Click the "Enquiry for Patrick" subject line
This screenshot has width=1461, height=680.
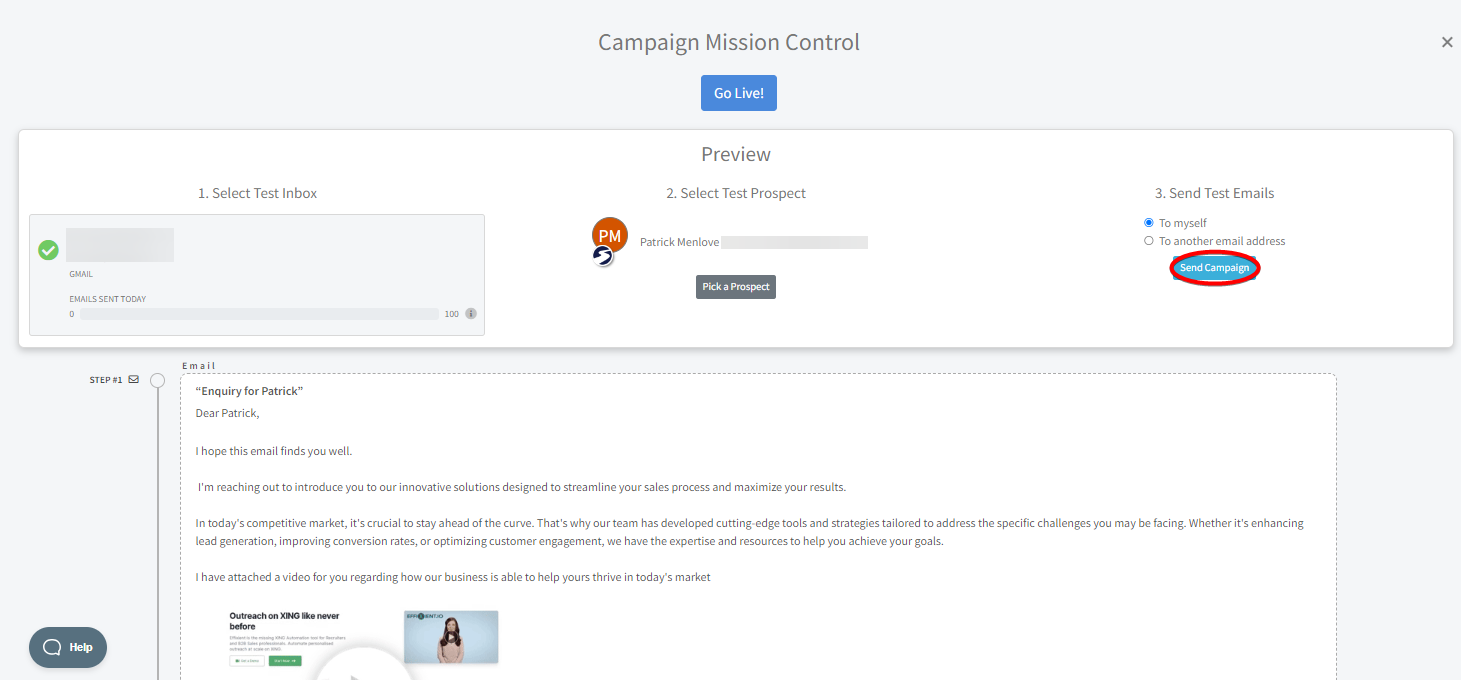click(x=249, y=391)
